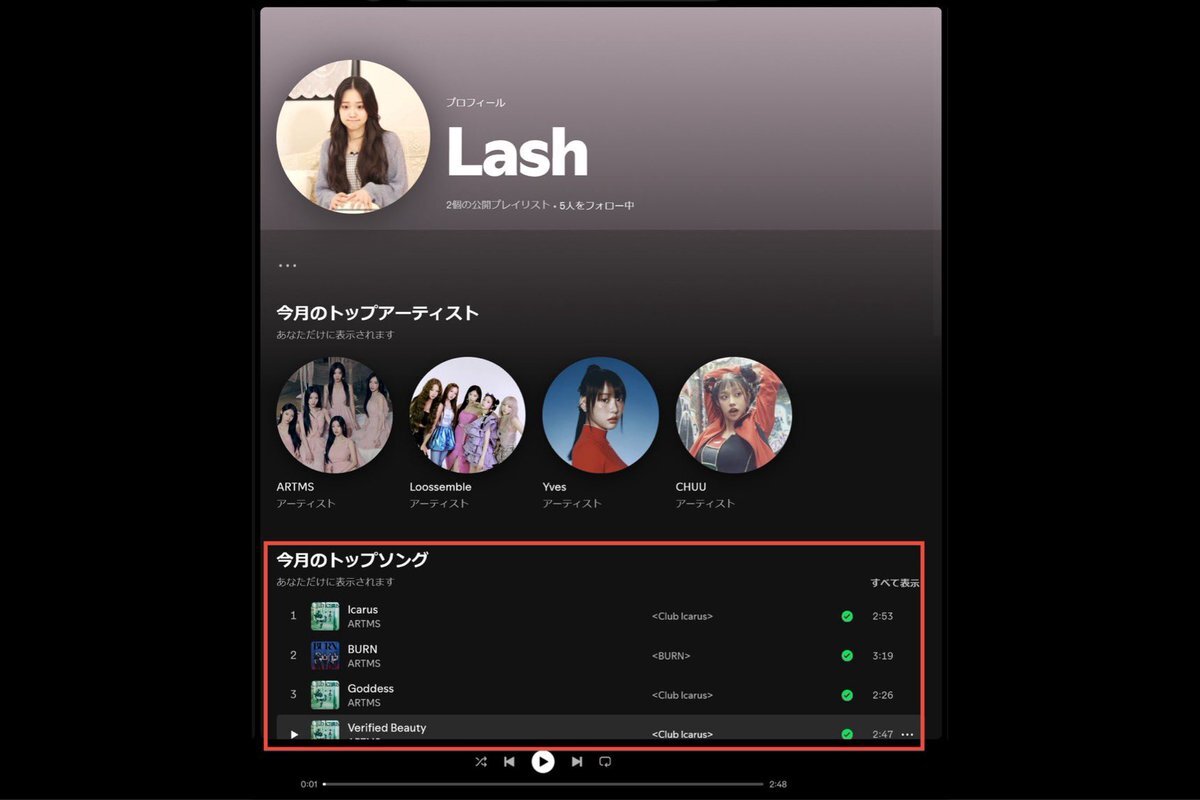The image size is (1200, 800).
Task: Play the Verified Beauty track from its row
Action: (294, 734)
